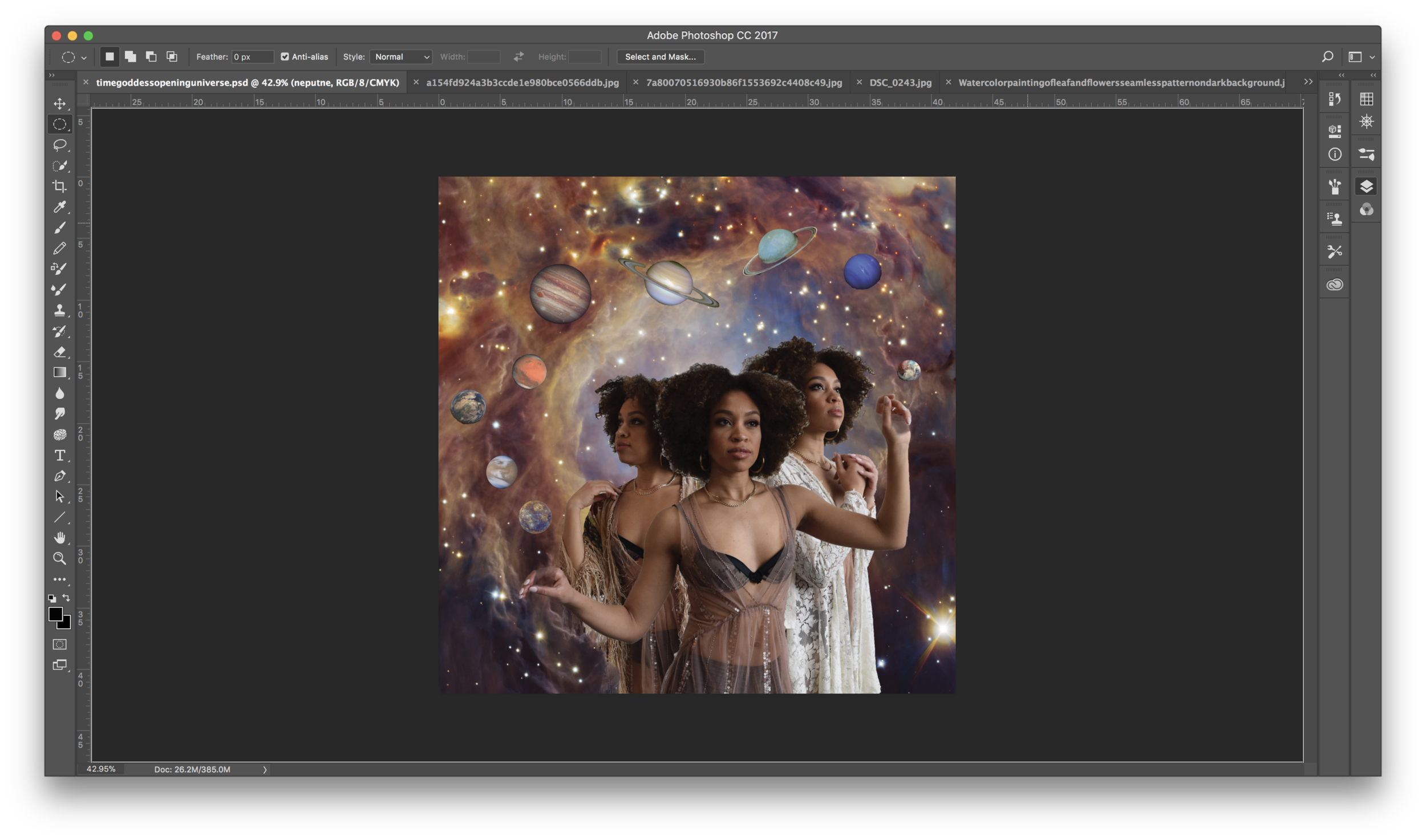This screenshot has width=1426, height=840.
Task: Select the Pencil tool
Action: [59, 248]
